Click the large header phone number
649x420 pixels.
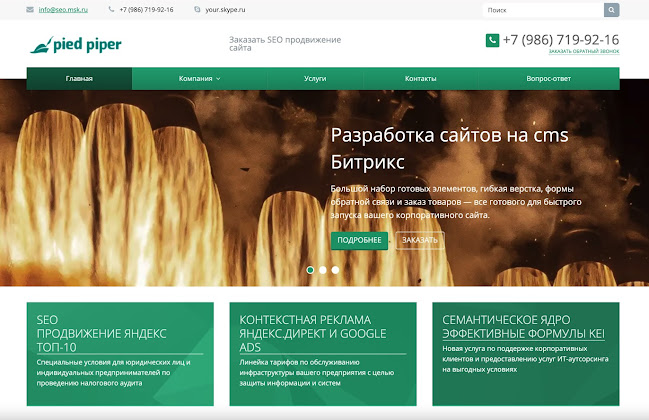561,40
